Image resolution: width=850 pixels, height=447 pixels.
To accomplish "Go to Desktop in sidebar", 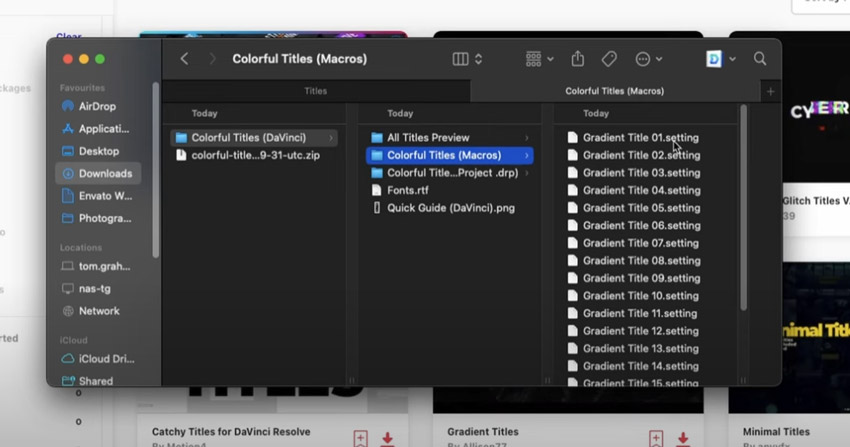I will click(98, 151).
